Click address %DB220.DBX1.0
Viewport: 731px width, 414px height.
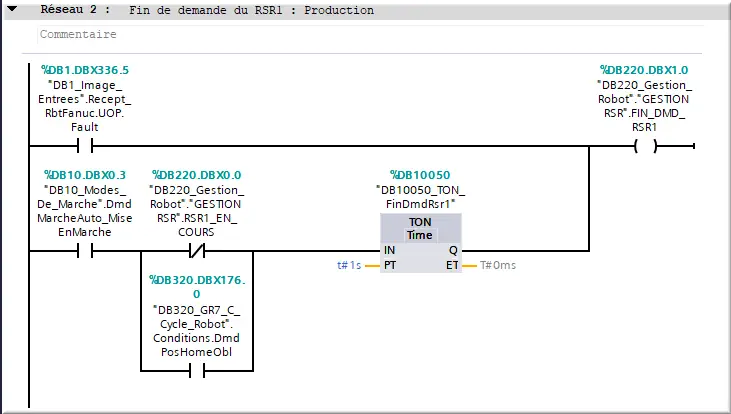tap(644, 70)
